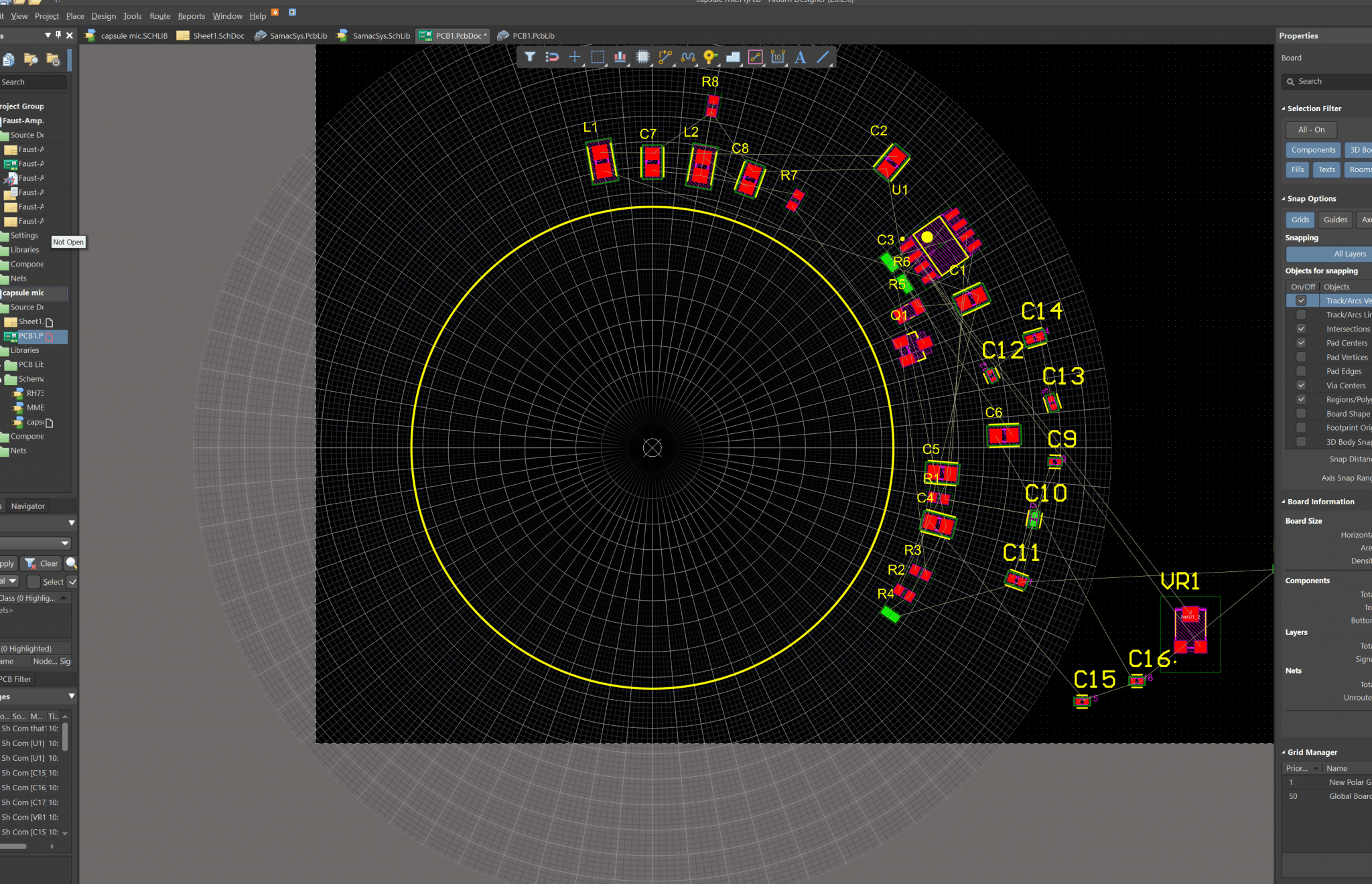Viewport: 1372px width, 884px height.
Task: Toggle Track/Arcs Lines snapping checkbox
Action: coord(1301,315)
